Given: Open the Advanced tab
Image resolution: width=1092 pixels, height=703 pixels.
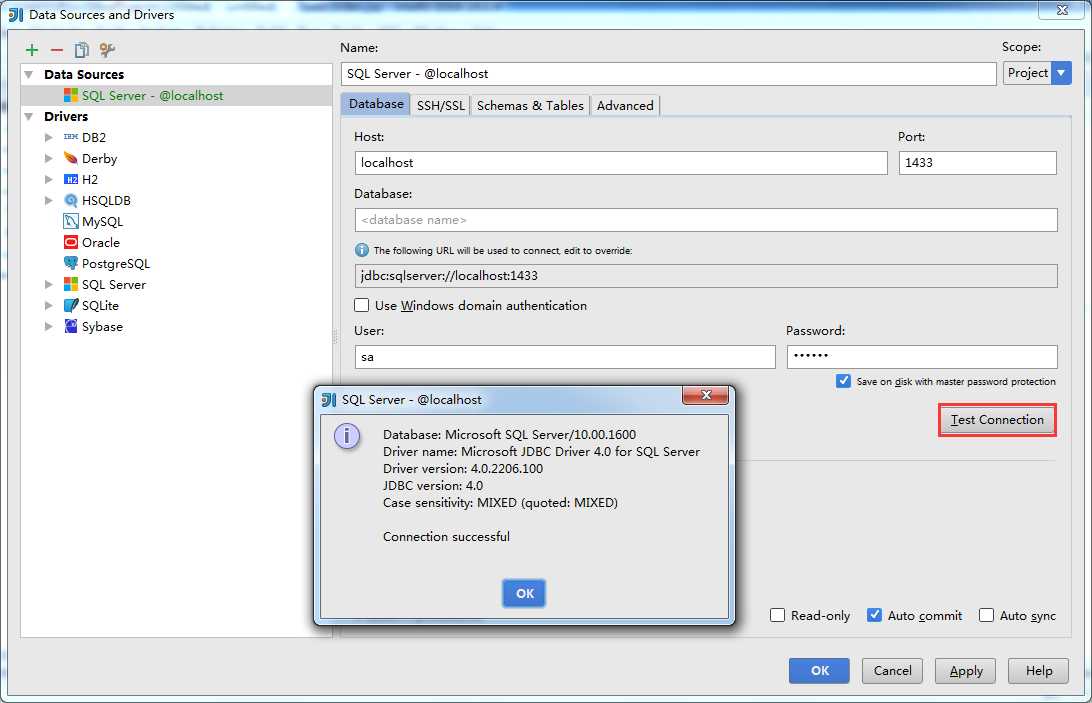Looking at the screenshot, I should (x=625, y=105).
